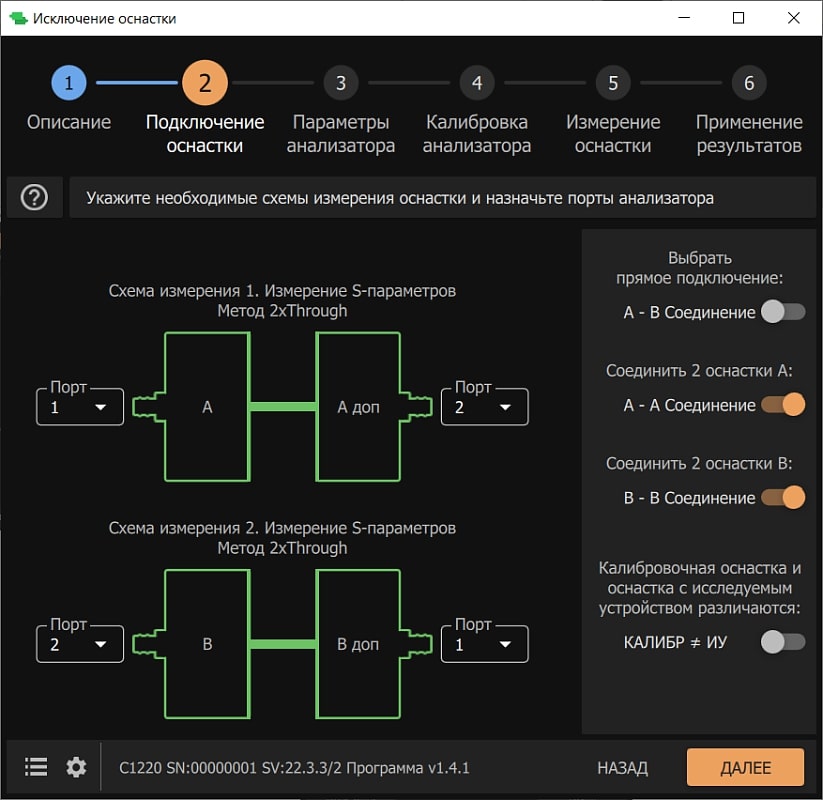Image resolution: width=823 pixels, height=800 pixels.
Task: Open settings via the gear icon
Action: tap(77, 767)
